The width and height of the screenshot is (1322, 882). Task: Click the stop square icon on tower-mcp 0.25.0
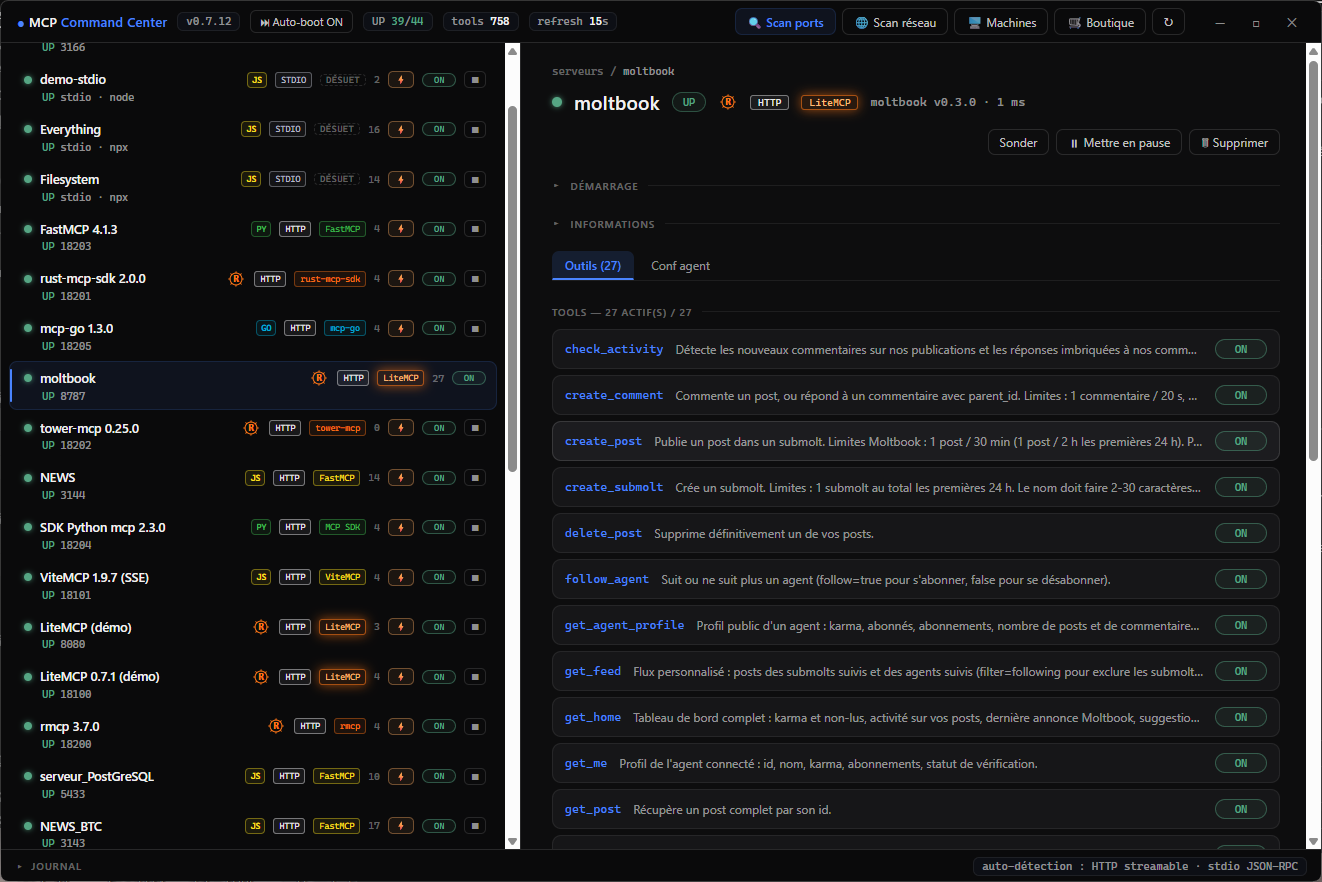click(475, 428)
